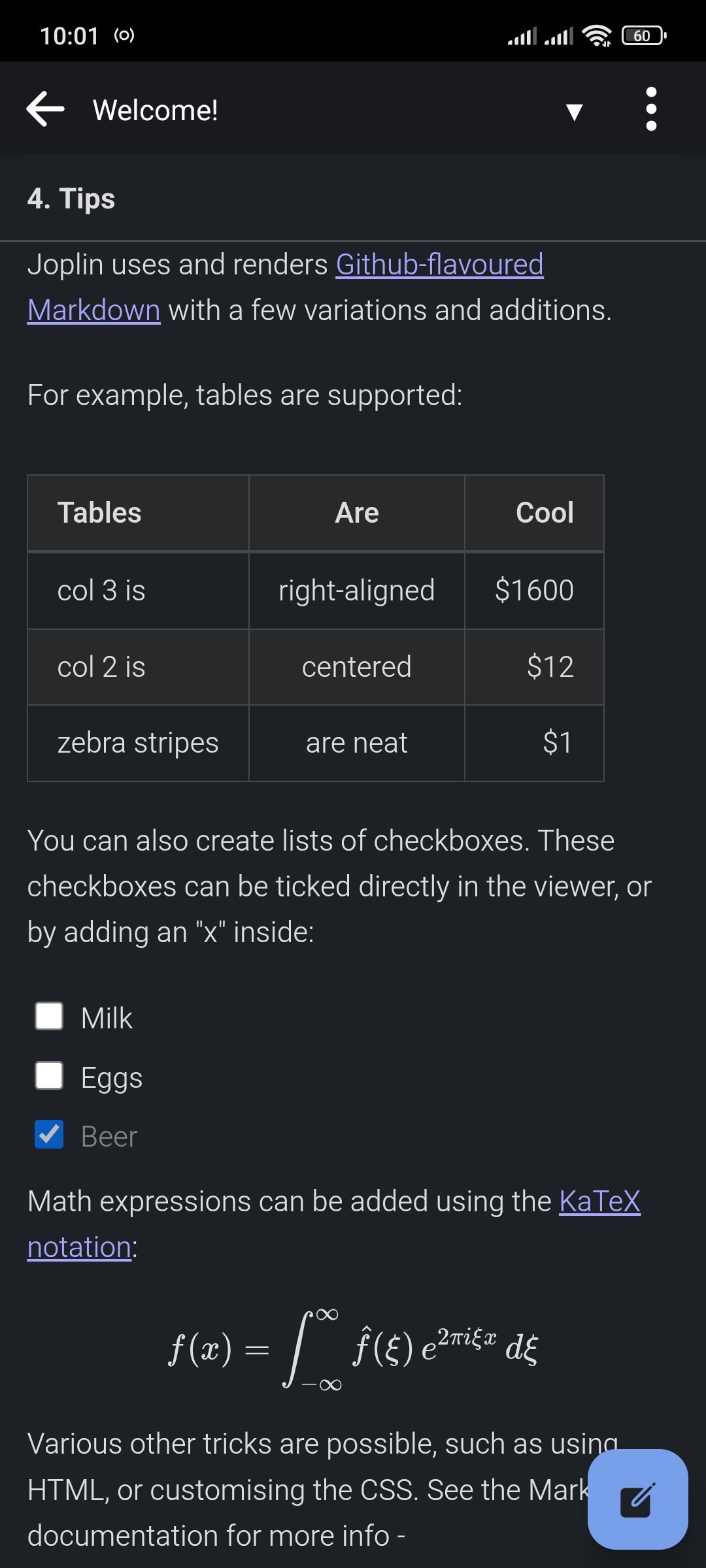The image size is (706, 1568).
Task: Tap the battery indicator icon
Action: (x=644, y=35)
